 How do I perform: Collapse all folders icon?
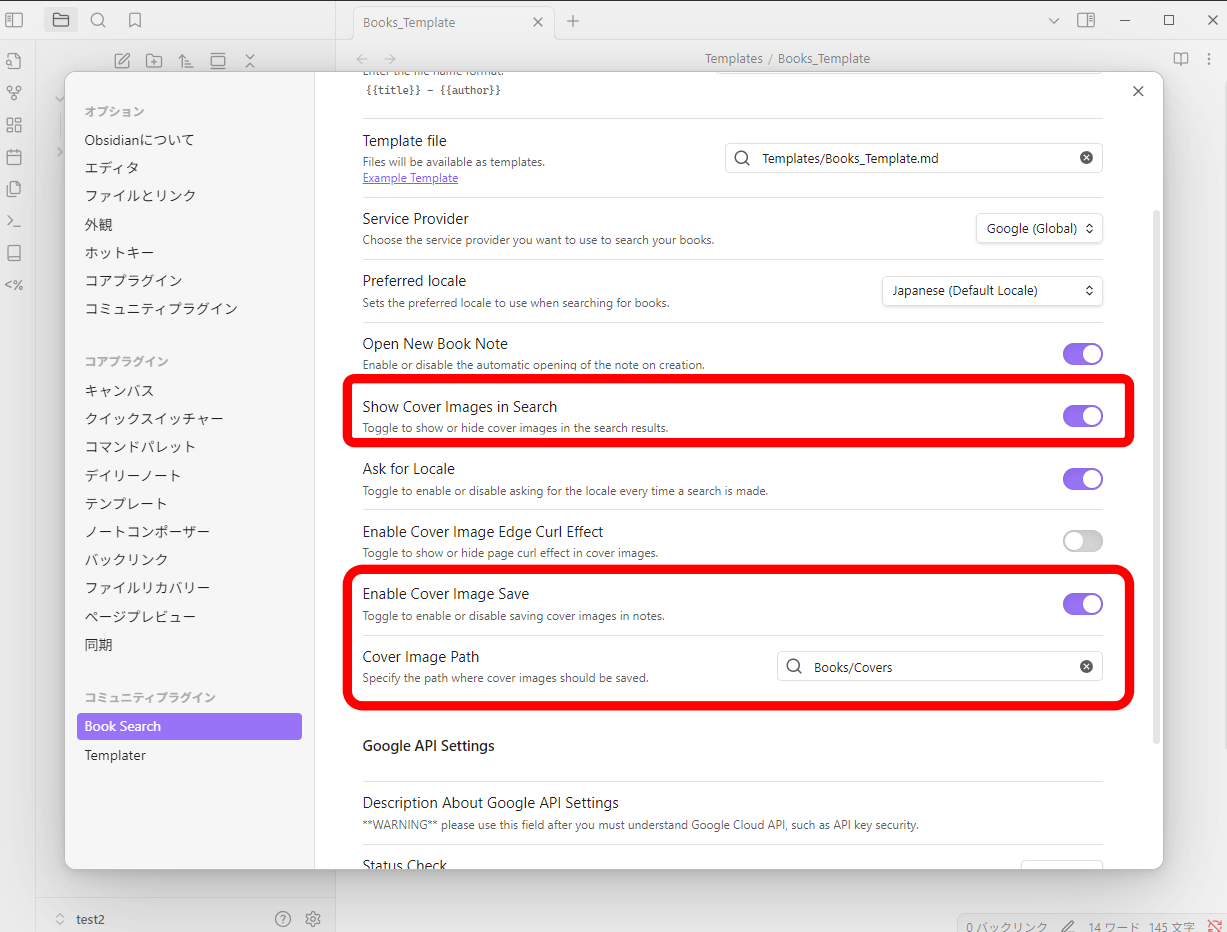250,61
